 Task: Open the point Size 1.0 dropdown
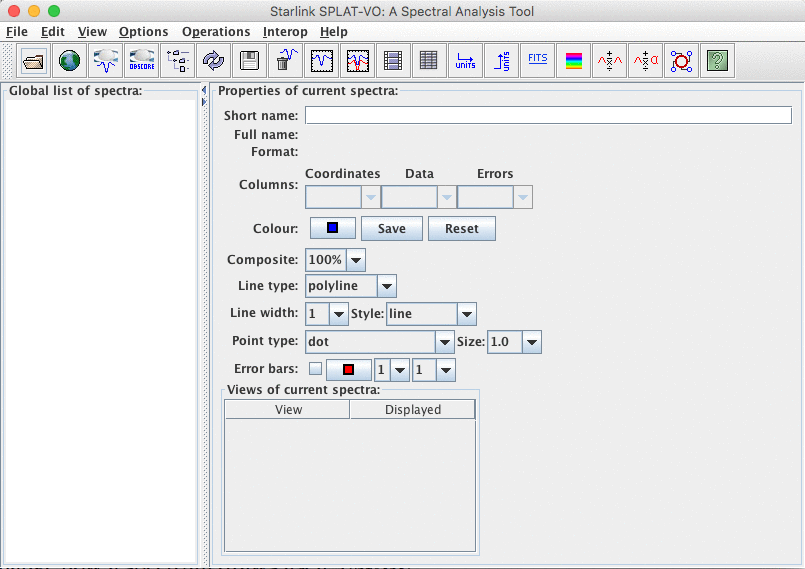click(531, 342)
